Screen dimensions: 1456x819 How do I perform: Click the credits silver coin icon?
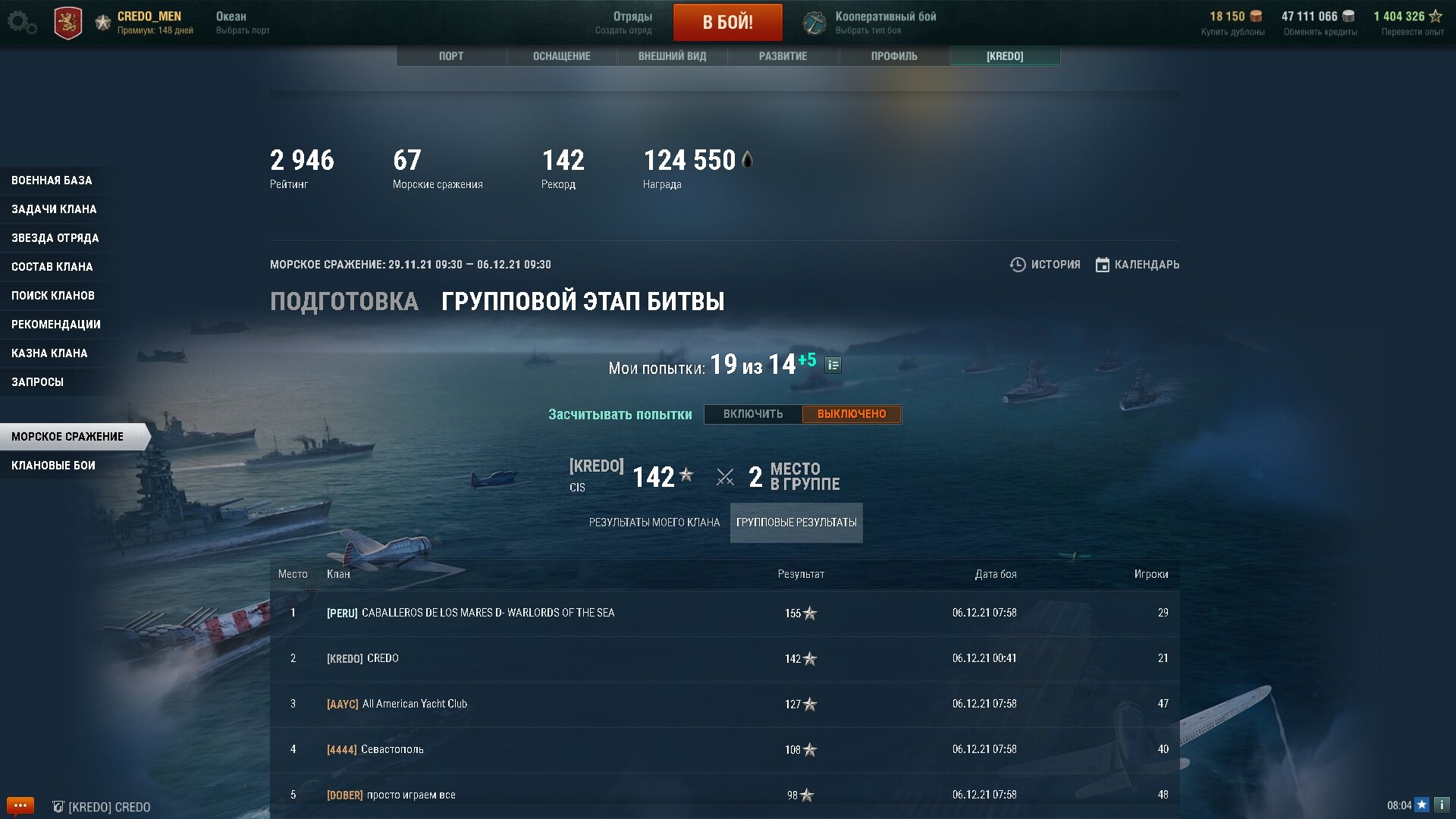(1348, 16)
